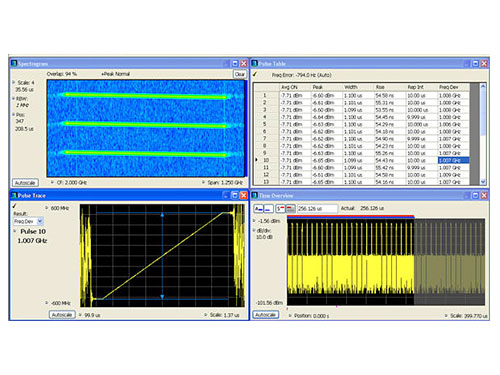The image size is (500, 375).
Task: Click the 256.126 us time input field
Action: click(317, 209)
